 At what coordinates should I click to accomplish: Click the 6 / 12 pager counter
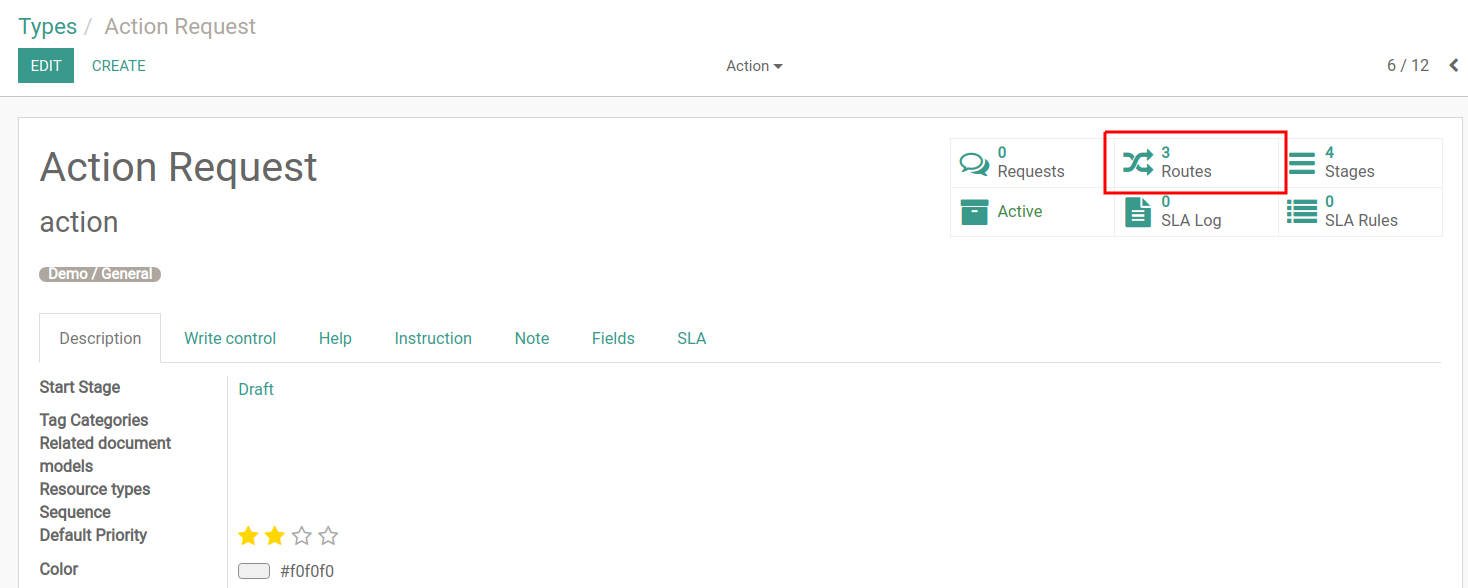1408,66
